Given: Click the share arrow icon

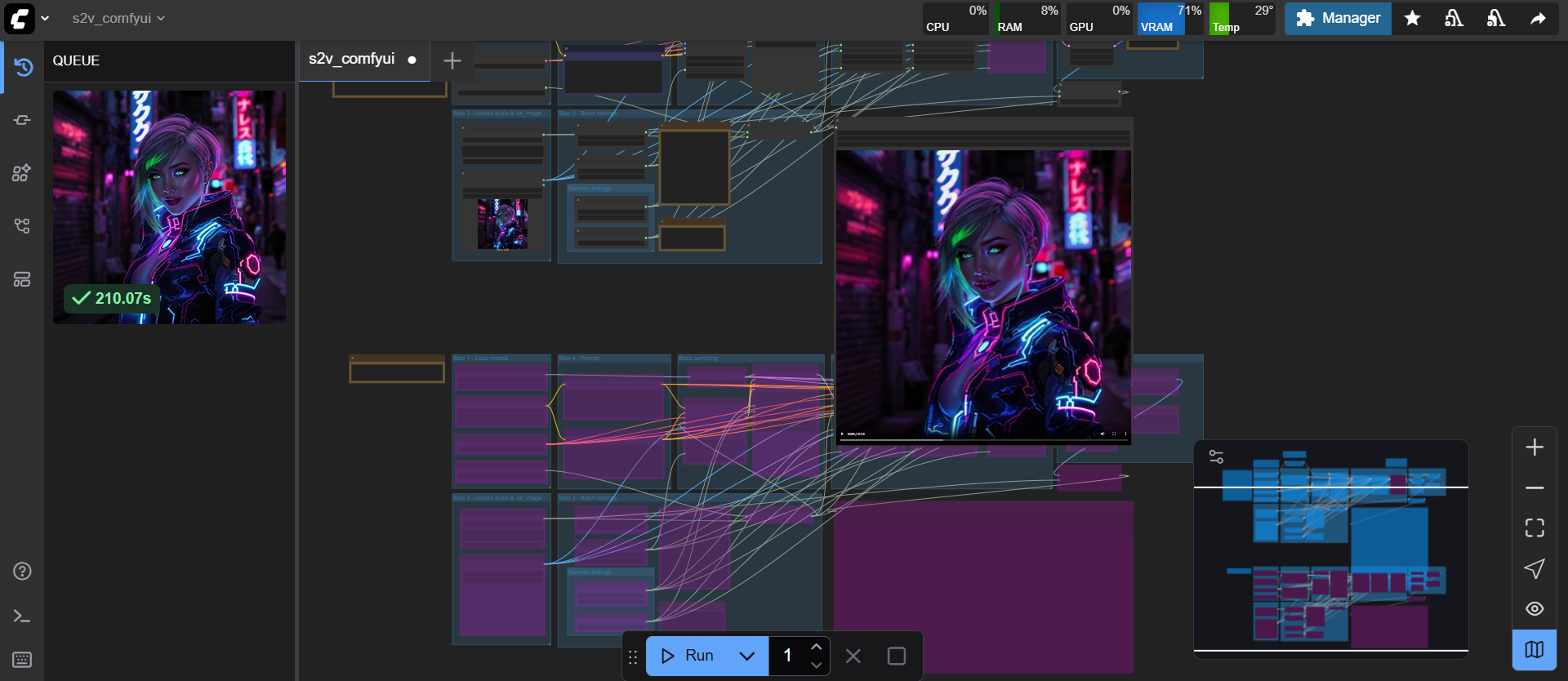Looking at the screenshot, I should click(x=1538, y=18).
